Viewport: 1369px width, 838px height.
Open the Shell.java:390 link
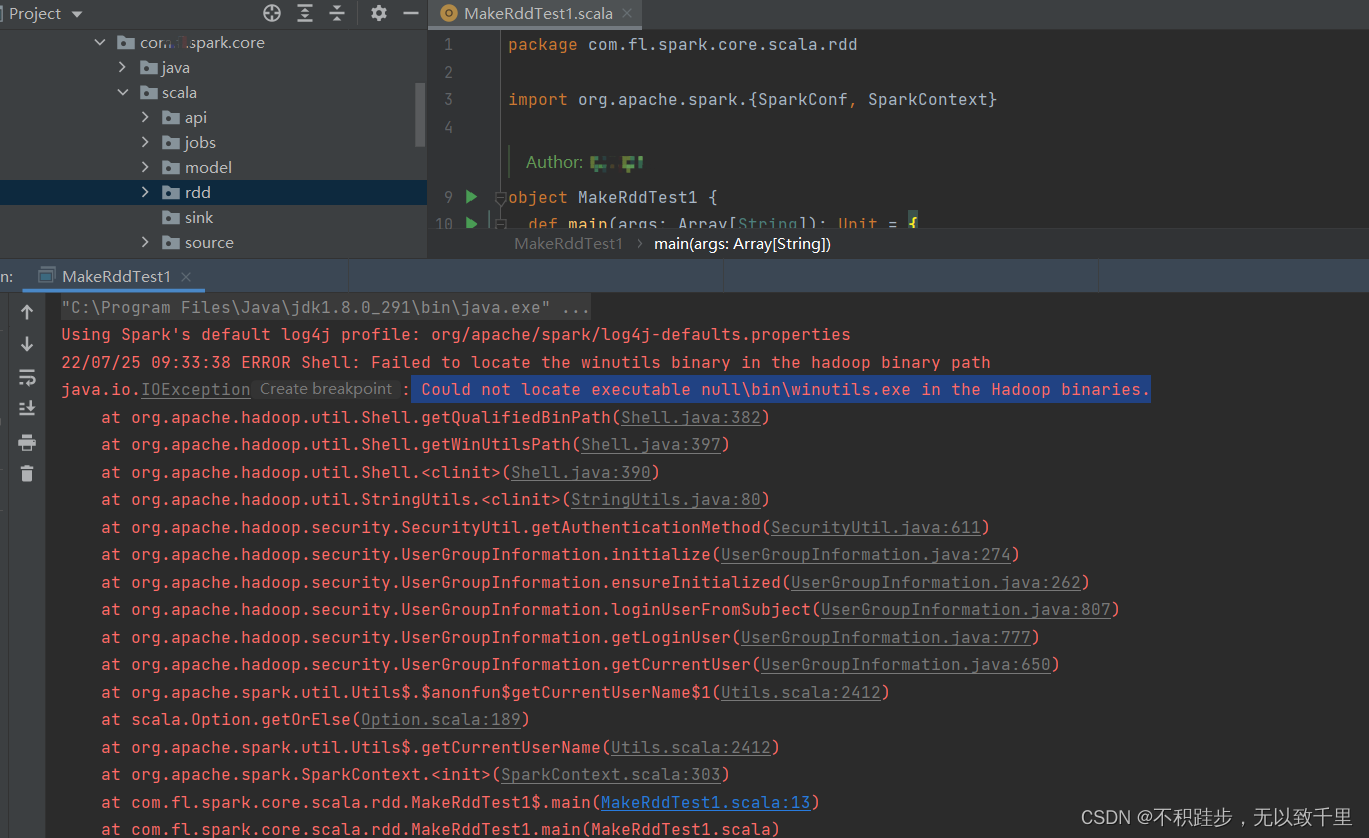[x=581, y=472]
